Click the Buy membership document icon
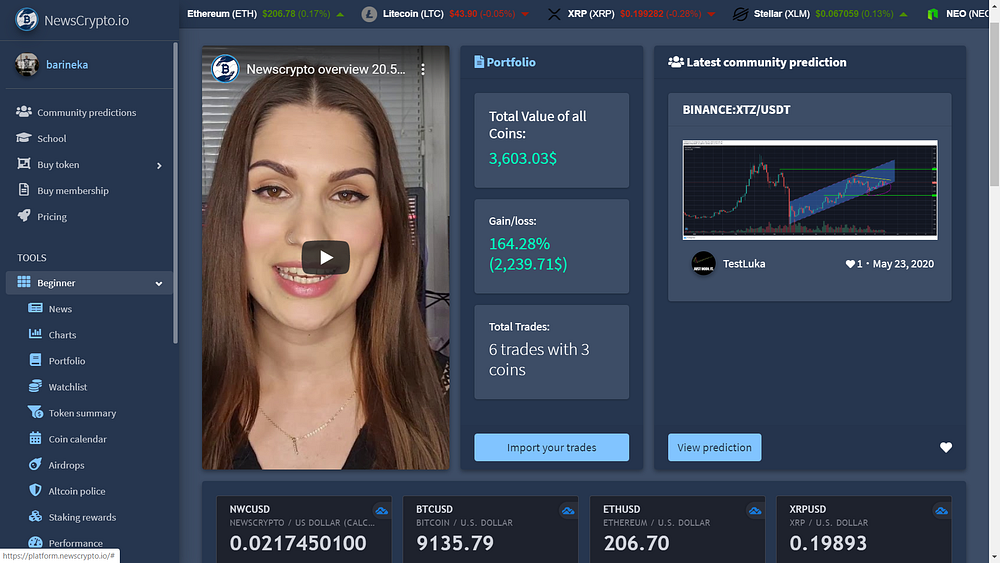Screen dimensions: 1000x563 [24, 190]
